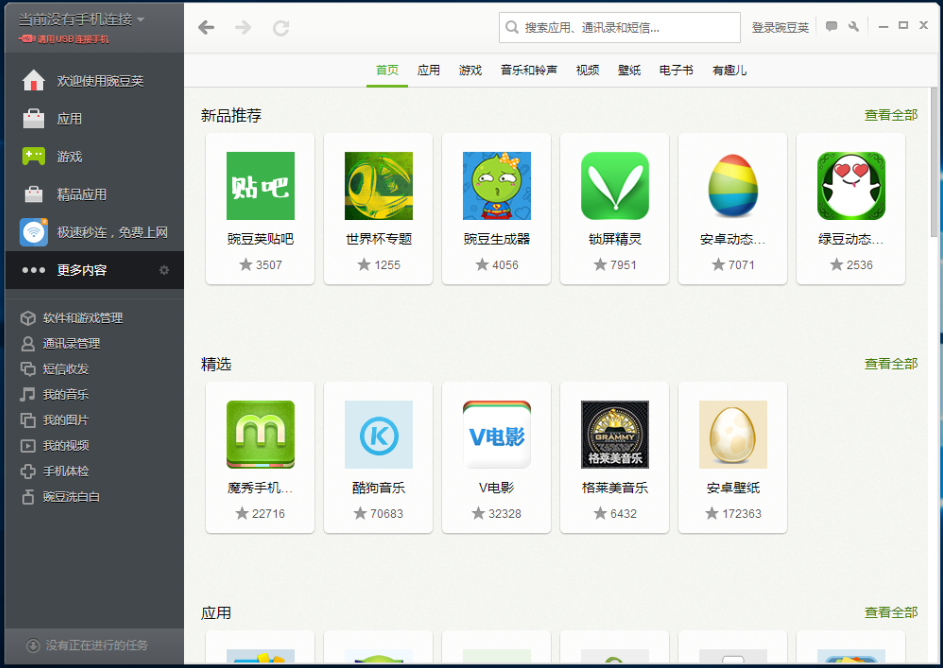Open 通讯录管理 in sidebar
This screenshot has width=943, height=668.
tap(72, 343)
